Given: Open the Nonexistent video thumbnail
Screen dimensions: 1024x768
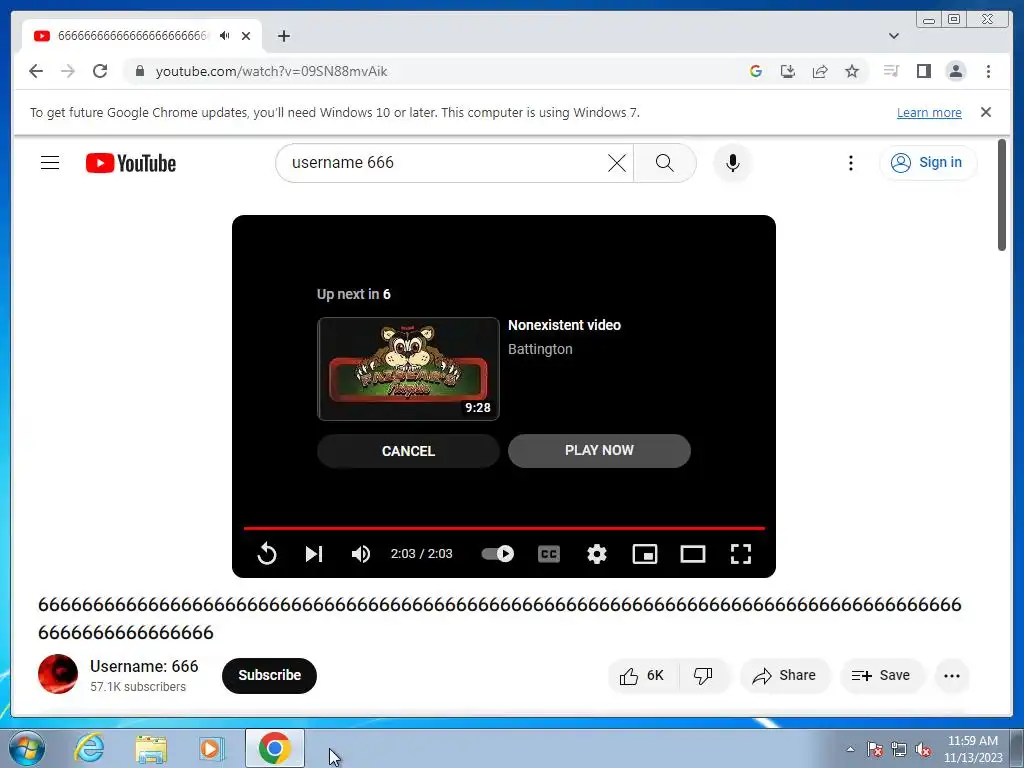Looking at the screenshot, I should pos(408,369).
